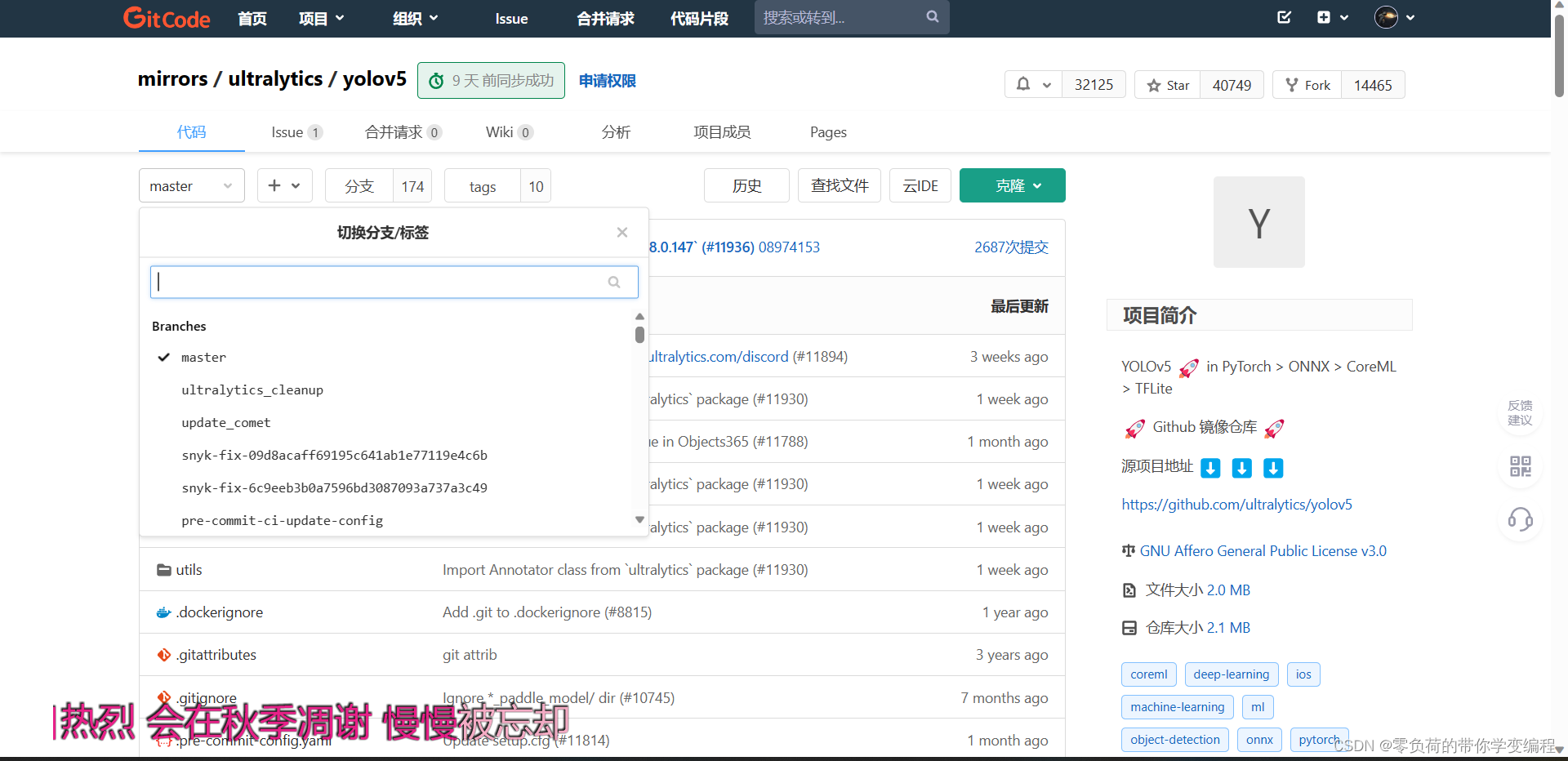Click the Star icon button
The width and height of the screenshot is (1568, 761).
1168,85
